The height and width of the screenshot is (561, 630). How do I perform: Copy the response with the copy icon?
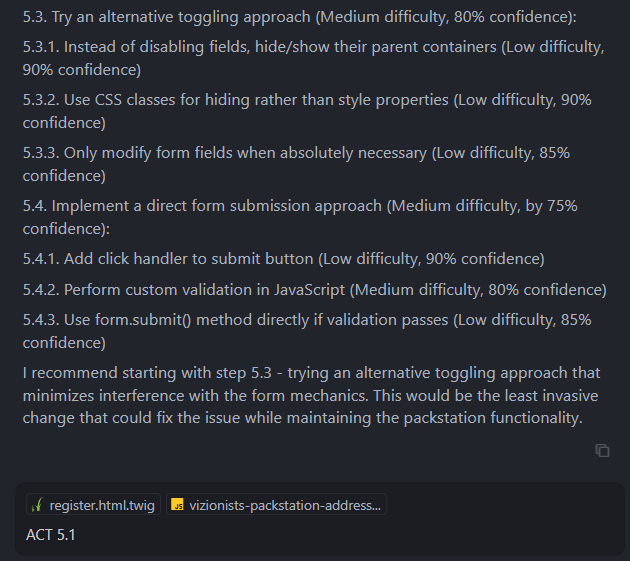tap(602, 450)
